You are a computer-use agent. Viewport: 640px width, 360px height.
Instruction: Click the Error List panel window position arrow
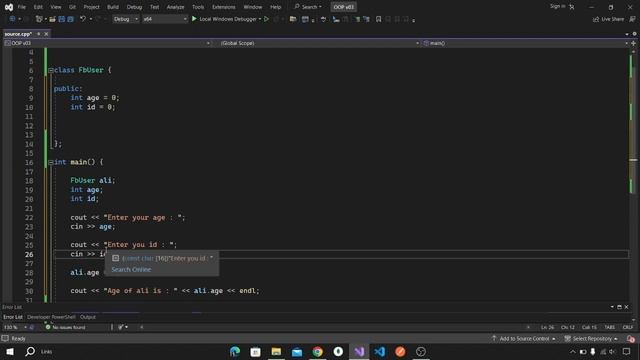tap(612, 307)
